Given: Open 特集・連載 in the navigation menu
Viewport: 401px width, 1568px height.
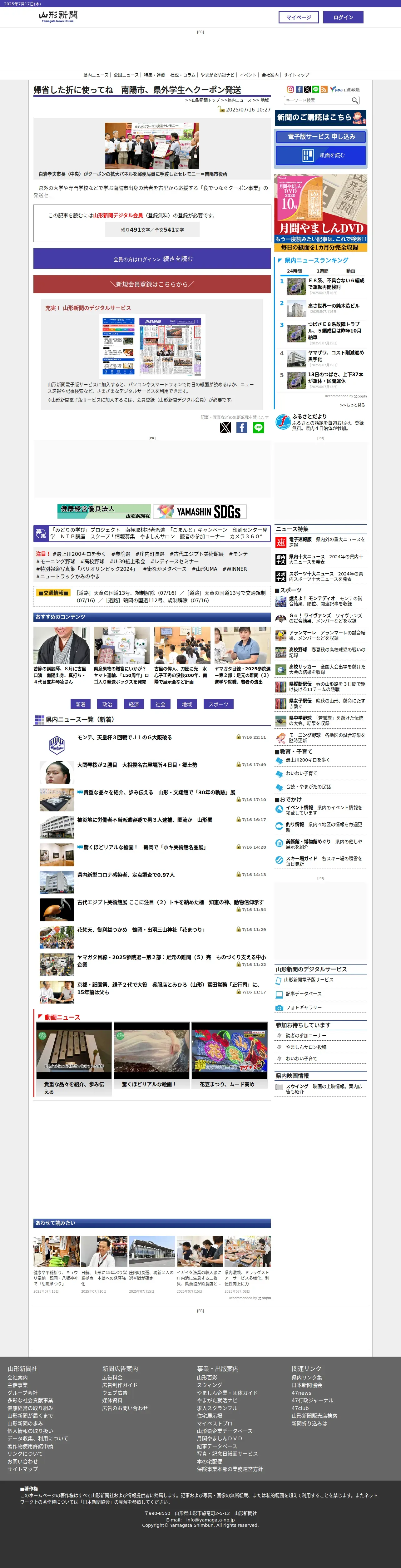Looking at the screenshot, I should 155,75.
